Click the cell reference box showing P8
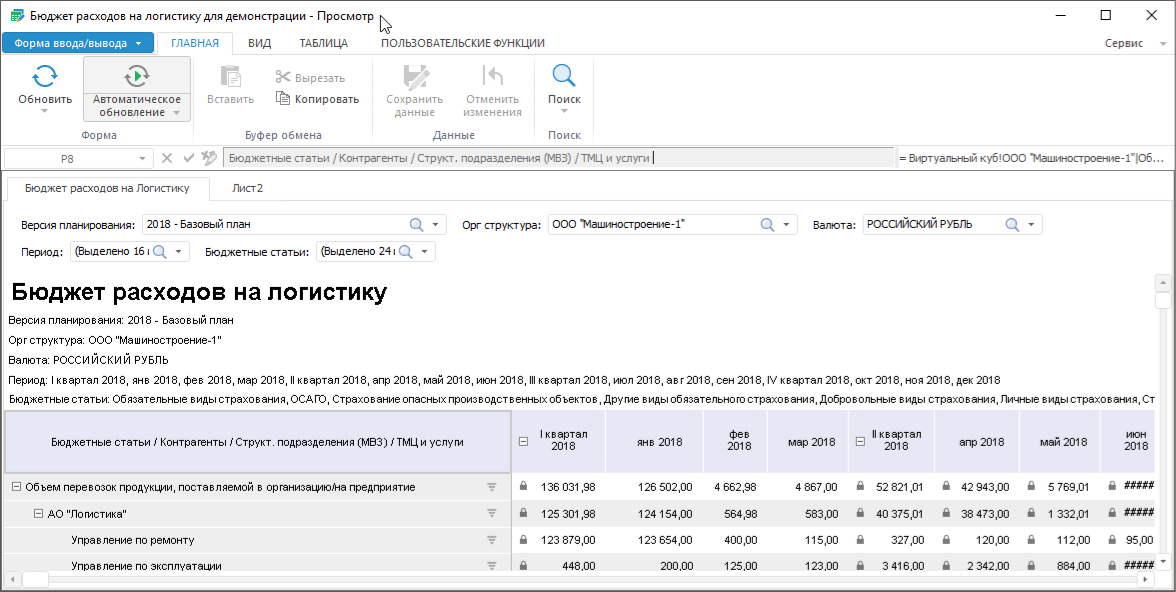The height and width of the screenshot is (592, 1176). click(67, 158)
